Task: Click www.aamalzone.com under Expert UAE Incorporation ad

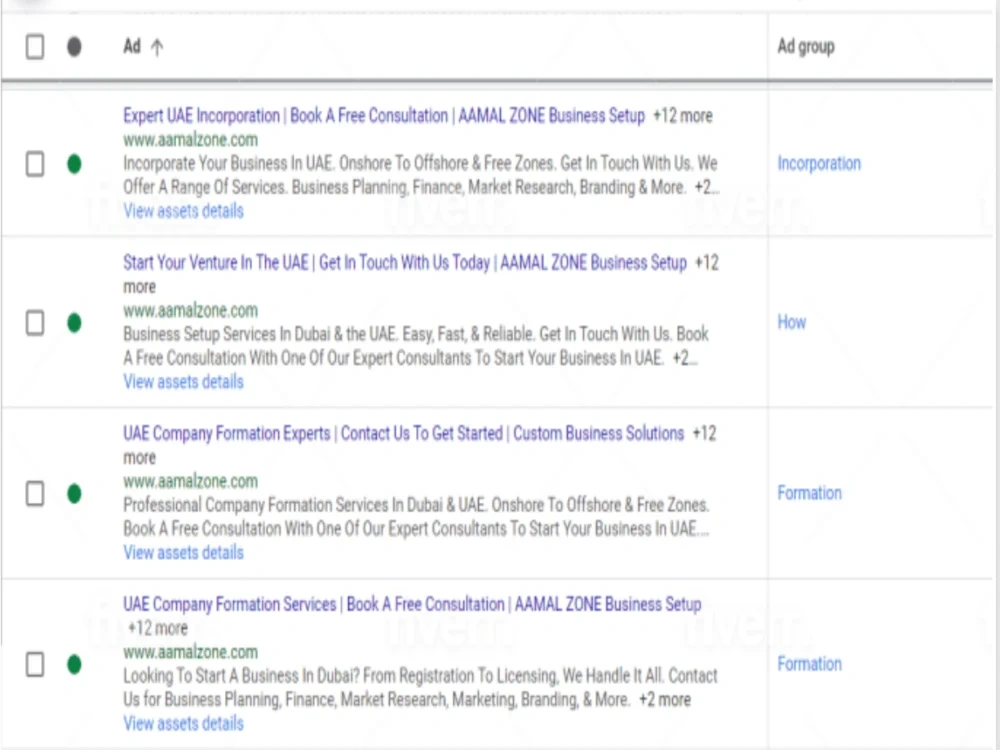Action: click(x=191, y=140)
